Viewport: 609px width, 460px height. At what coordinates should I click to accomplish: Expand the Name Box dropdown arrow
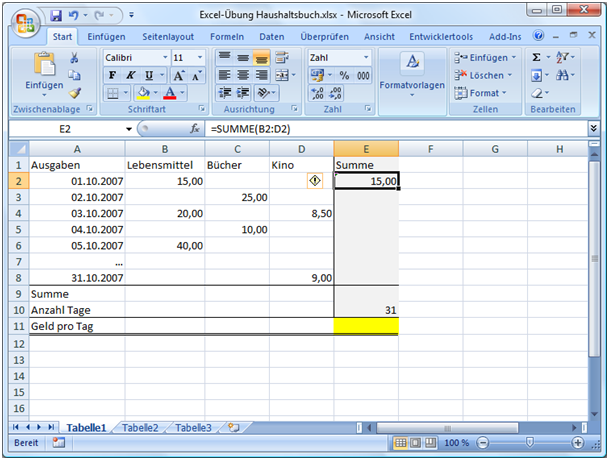point(129,129)
